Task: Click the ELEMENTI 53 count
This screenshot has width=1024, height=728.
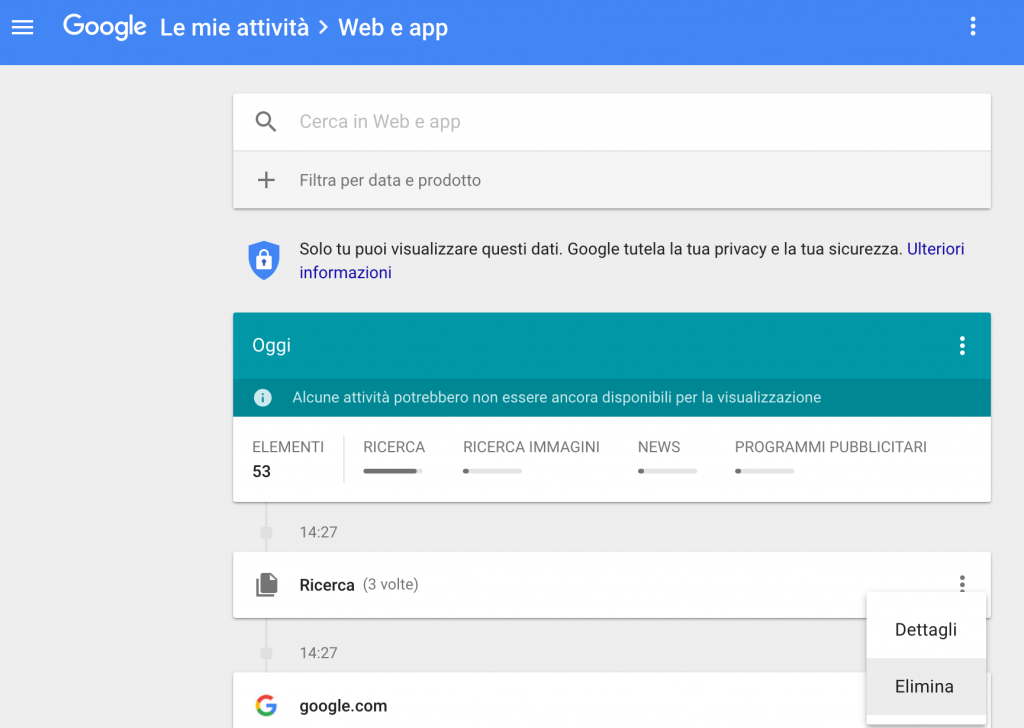Action: (x=288, y=459)
